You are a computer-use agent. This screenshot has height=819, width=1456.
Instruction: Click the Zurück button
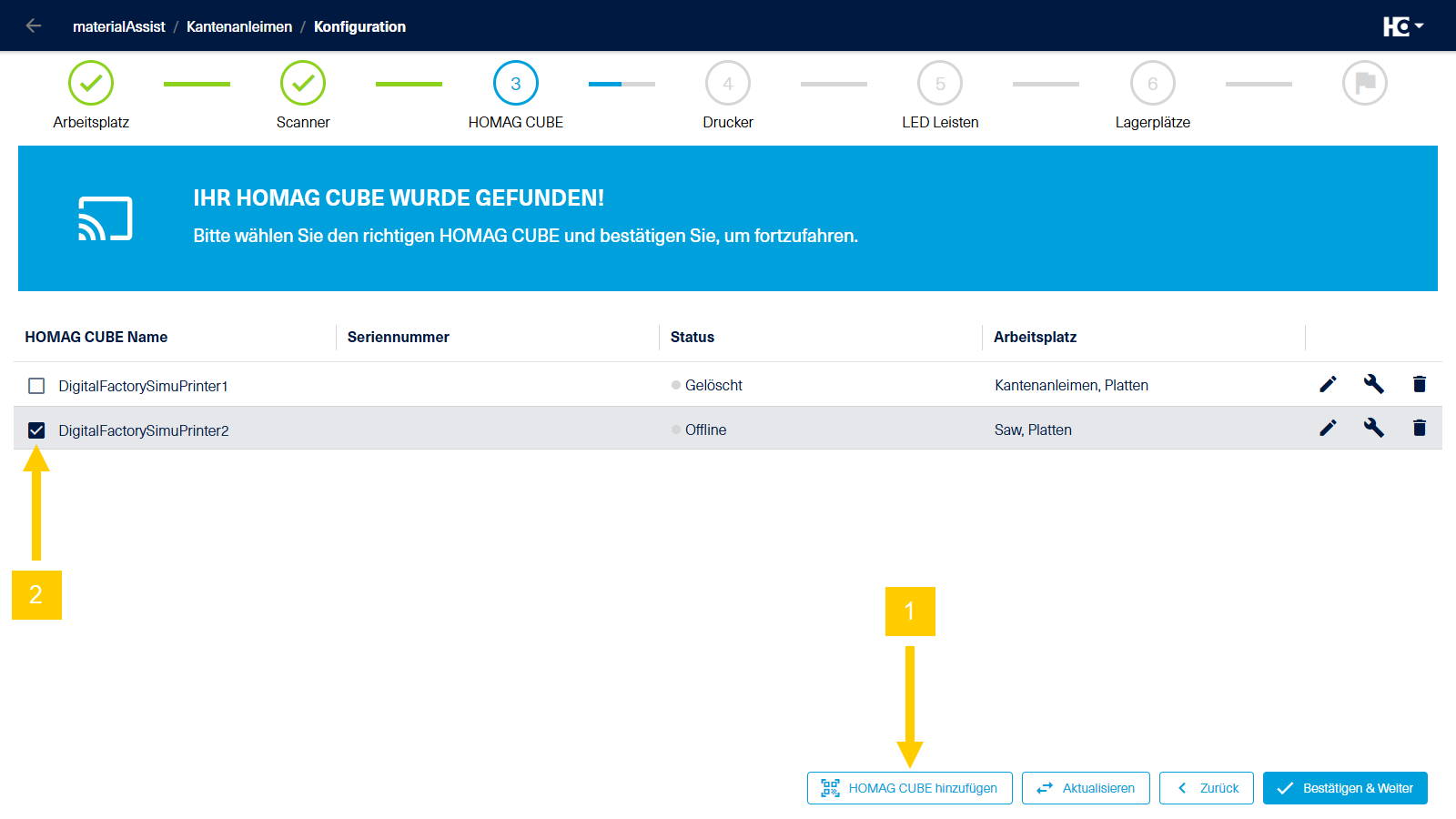(x=1207, y=788)
